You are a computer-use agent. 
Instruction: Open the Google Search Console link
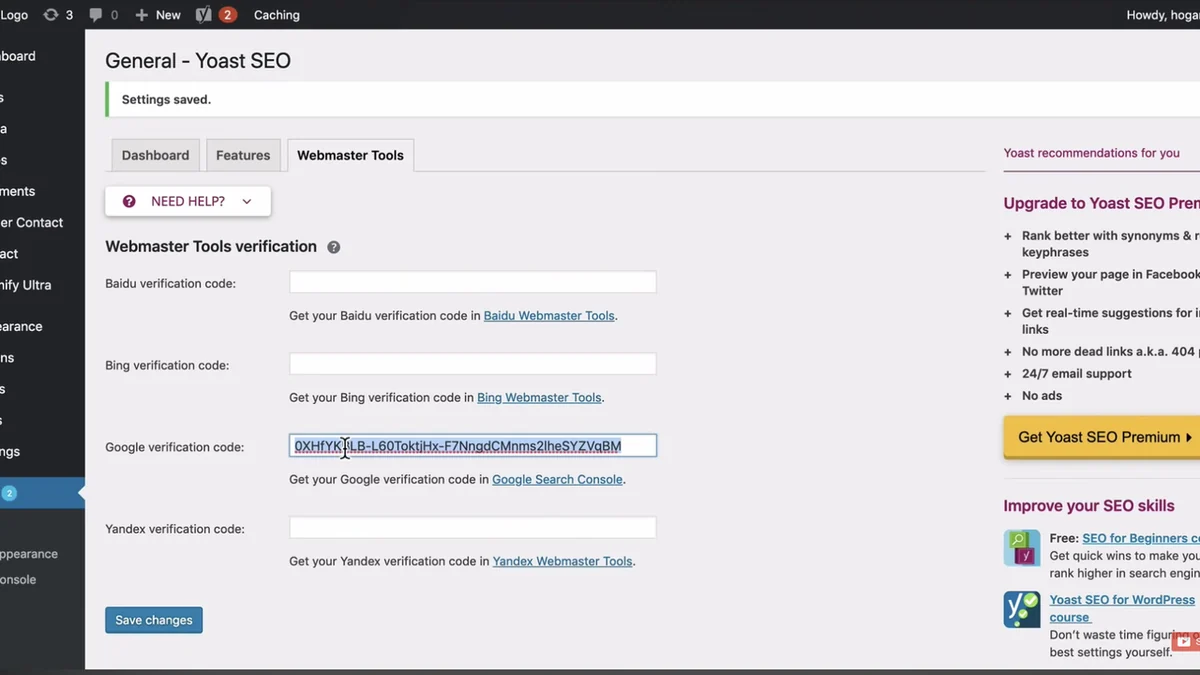tap(557, 479)
